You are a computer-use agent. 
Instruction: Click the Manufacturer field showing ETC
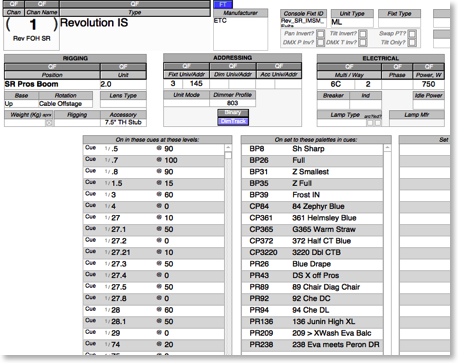coord(240,33)
